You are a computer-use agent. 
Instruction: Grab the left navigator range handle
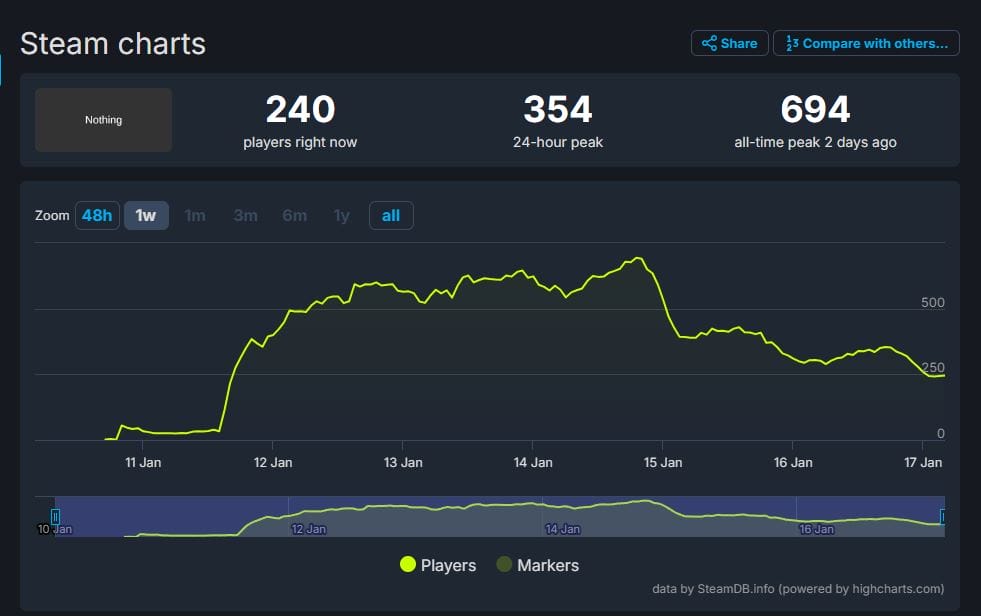pyautogui.click(x=55, y=517)
